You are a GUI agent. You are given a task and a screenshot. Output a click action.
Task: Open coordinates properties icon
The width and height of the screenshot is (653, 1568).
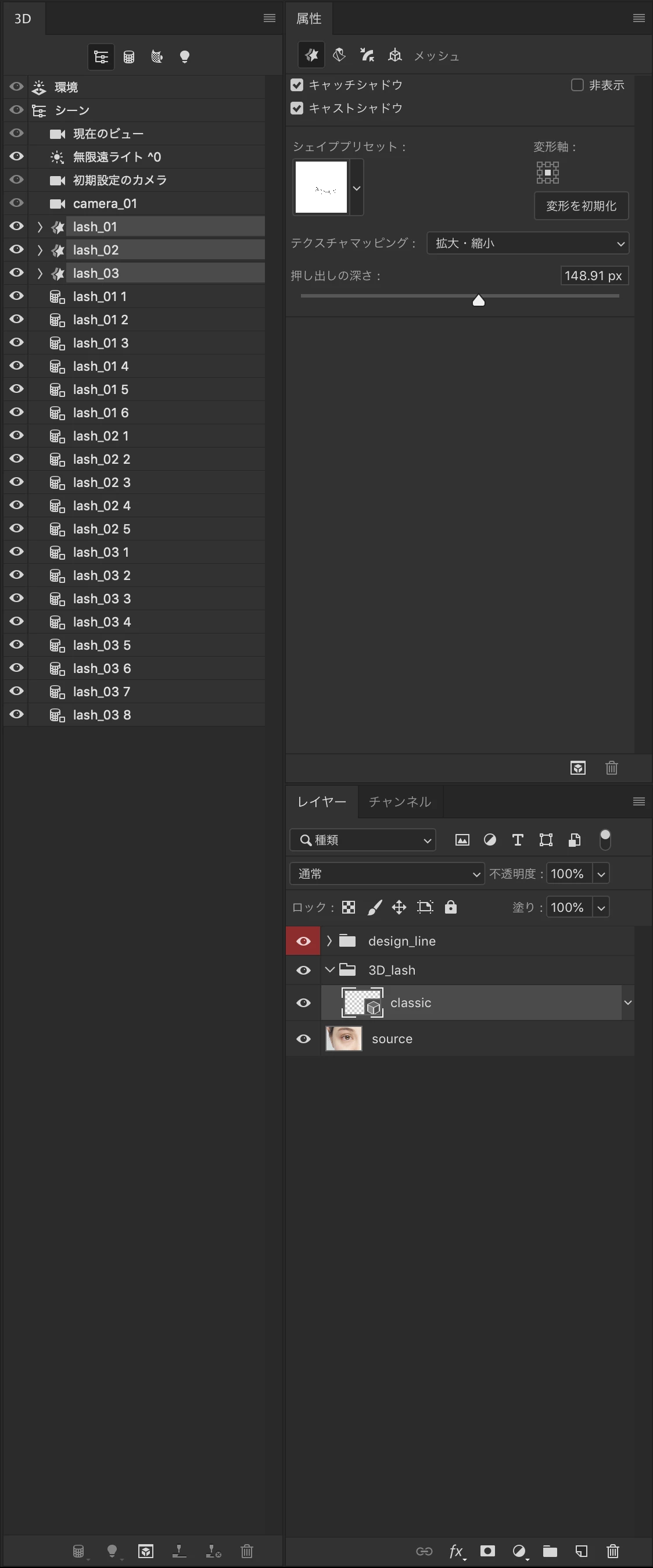[x=395, y=55]
